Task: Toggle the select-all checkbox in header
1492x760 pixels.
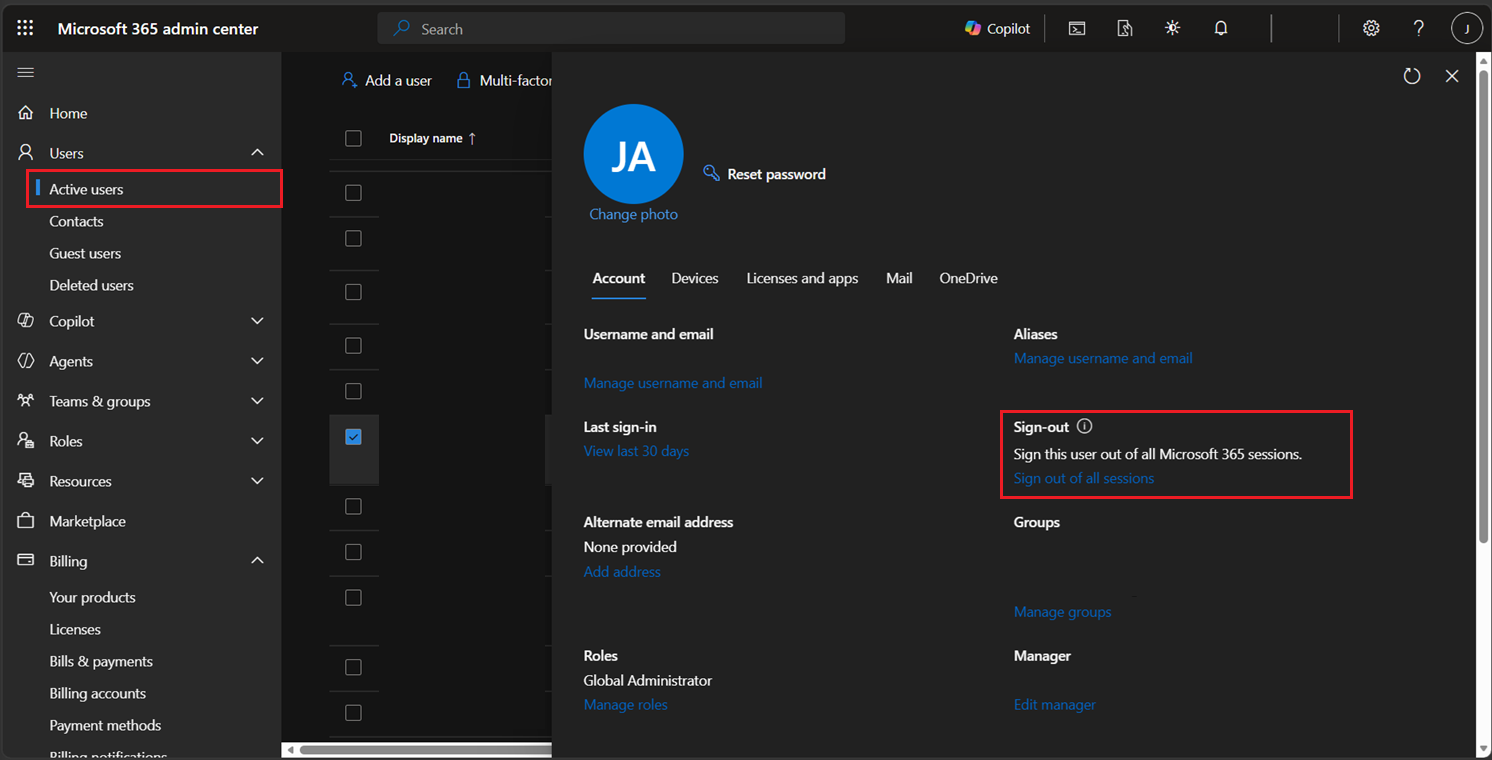Action: point(353,138)
